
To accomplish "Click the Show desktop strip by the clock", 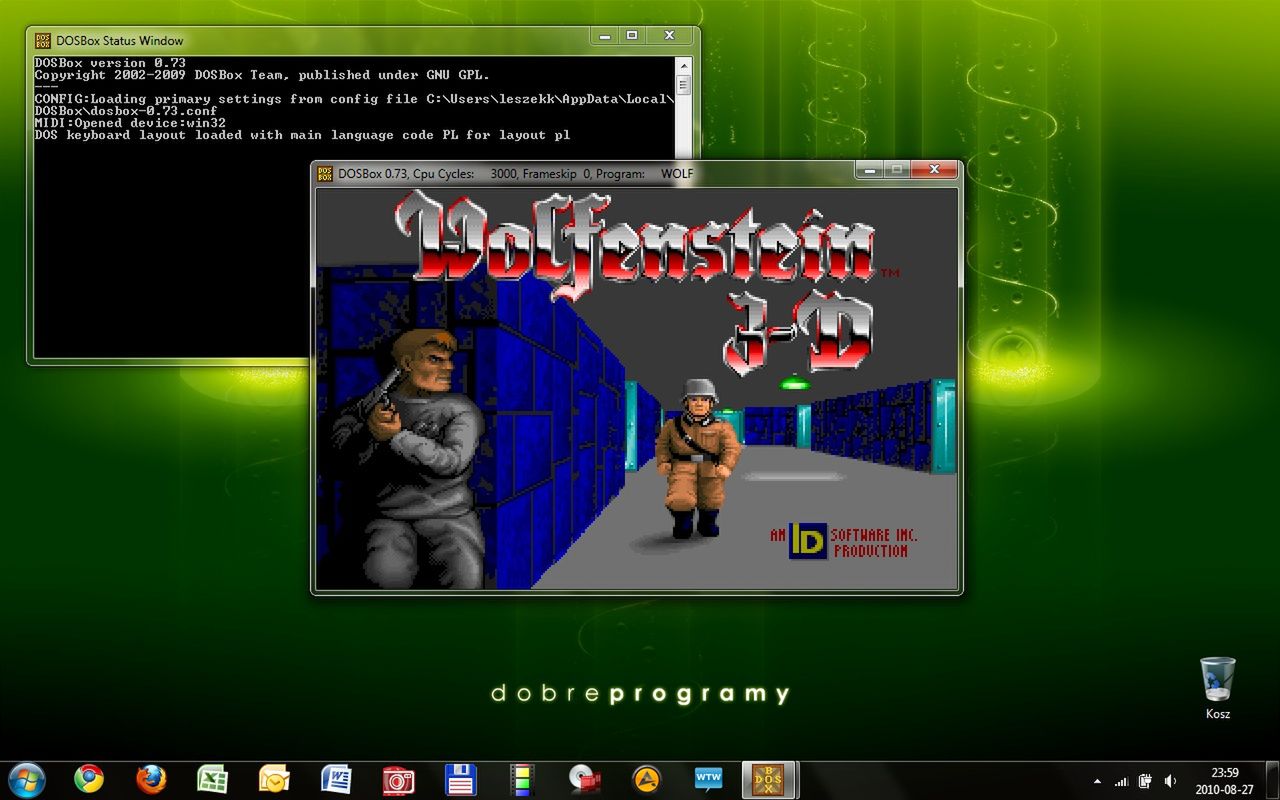I will click(x=1272, y=780).
